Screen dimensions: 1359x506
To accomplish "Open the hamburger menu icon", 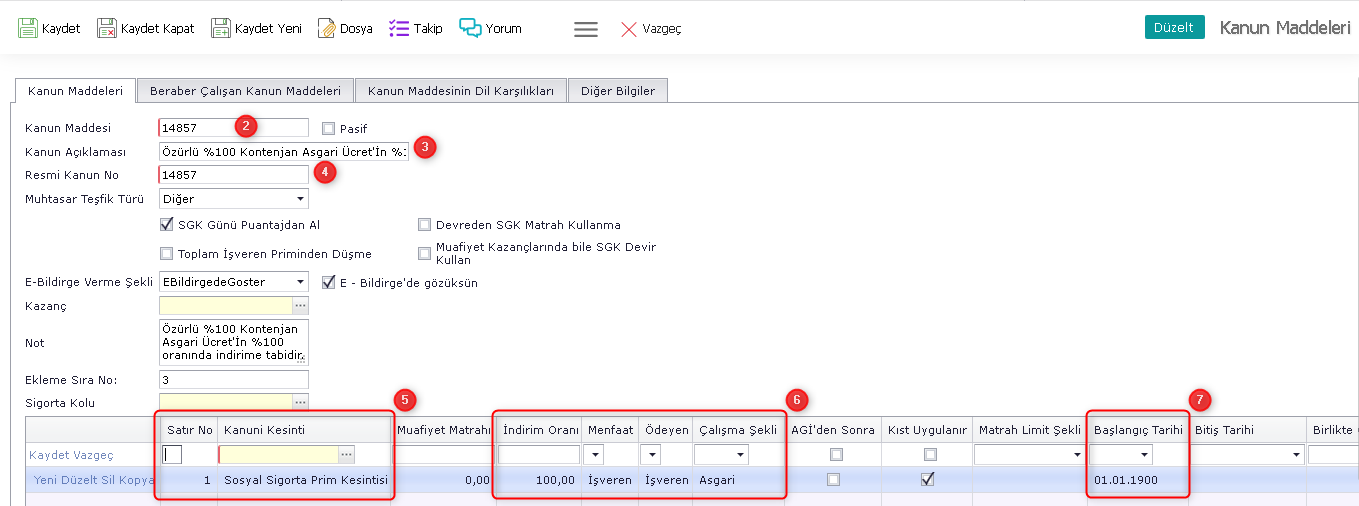I will click(586, 29).
